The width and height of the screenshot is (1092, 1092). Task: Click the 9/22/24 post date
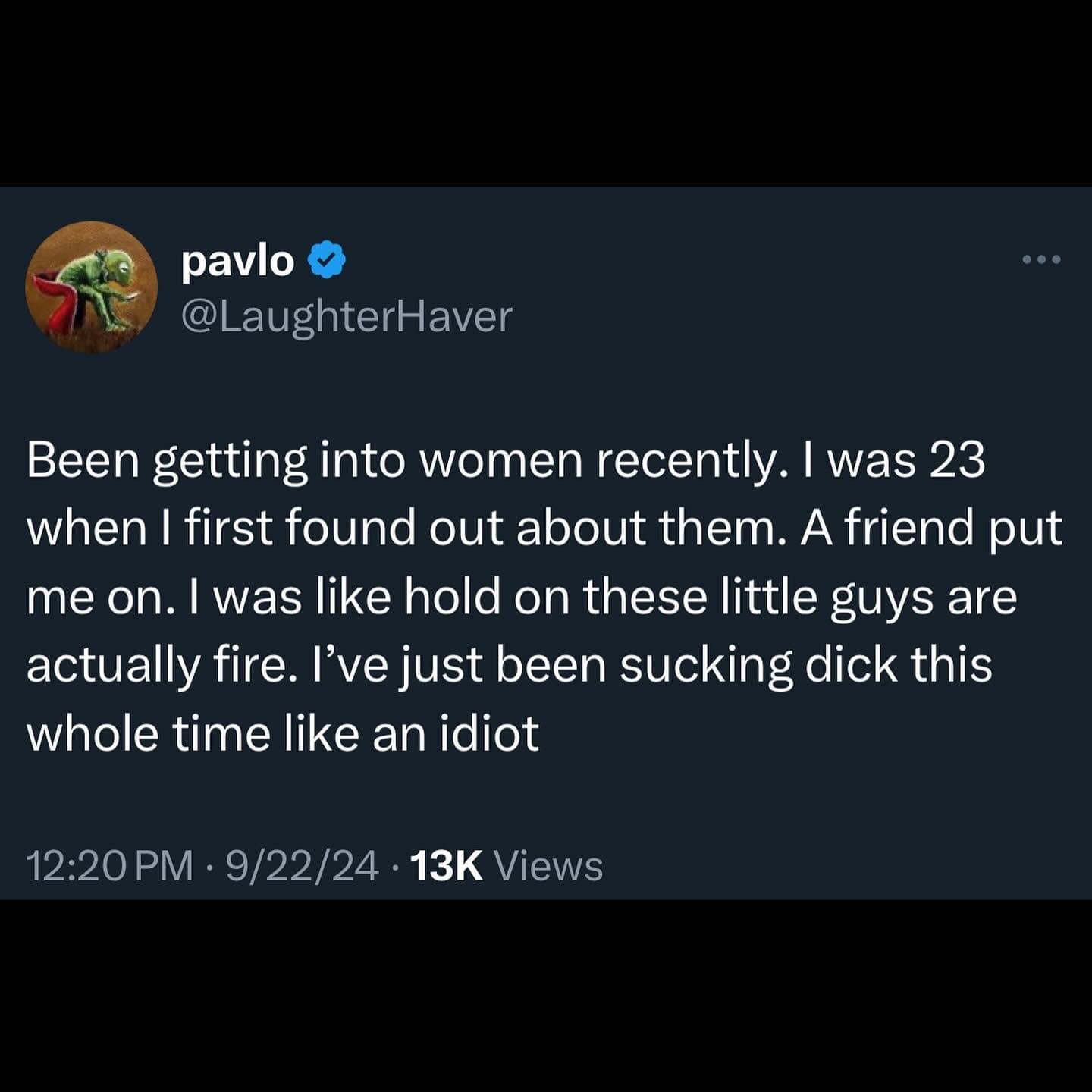point(303,866)
